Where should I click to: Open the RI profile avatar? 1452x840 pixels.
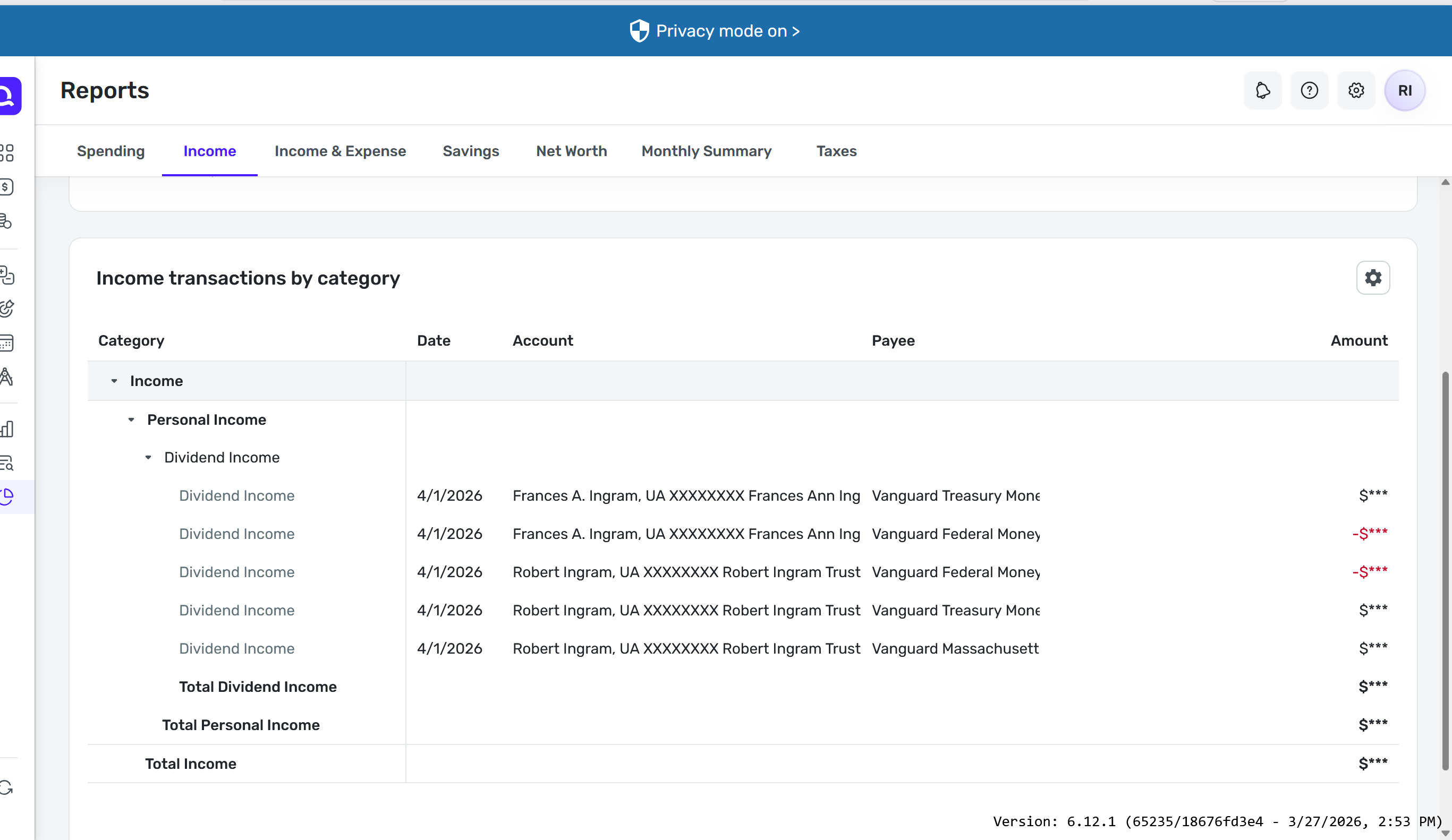click(1404, 90)
